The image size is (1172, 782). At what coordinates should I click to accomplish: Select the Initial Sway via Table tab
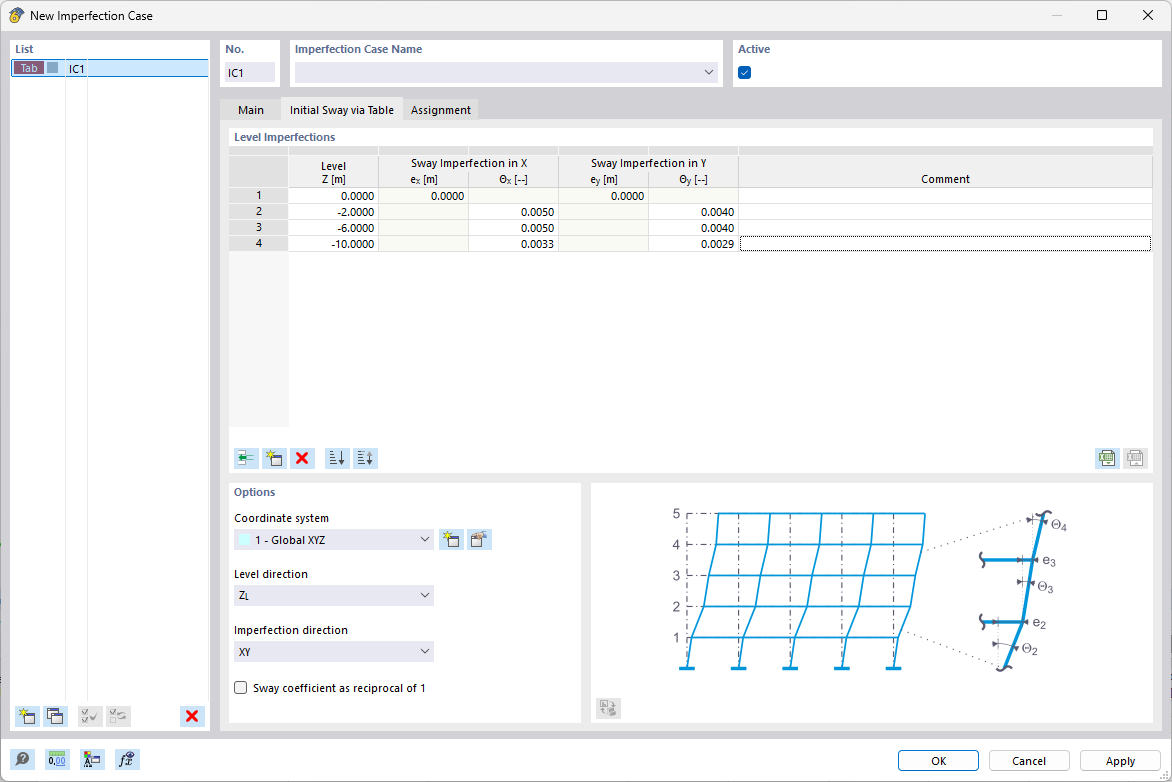(x=342, y=110)
